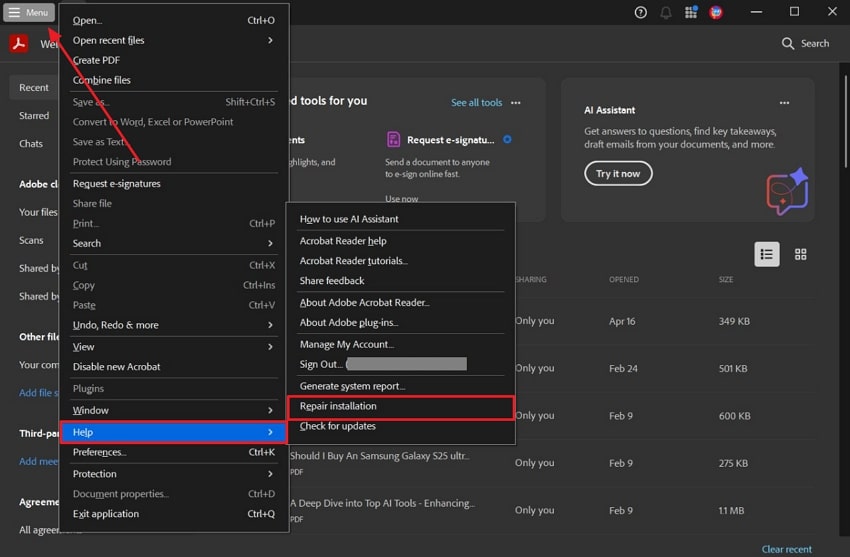850x557 pixels.
Task: Choose Open... from the menu
Action: [x=173, y=20]
